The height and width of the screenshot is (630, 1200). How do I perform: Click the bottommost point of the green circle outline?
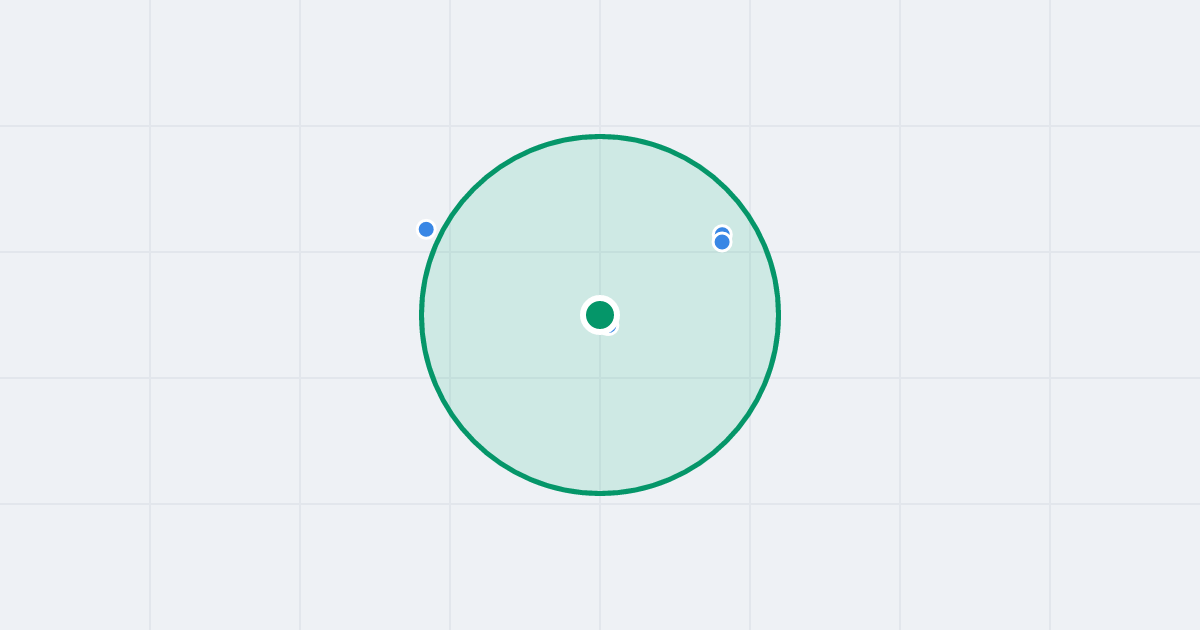(x=600, y=493)
